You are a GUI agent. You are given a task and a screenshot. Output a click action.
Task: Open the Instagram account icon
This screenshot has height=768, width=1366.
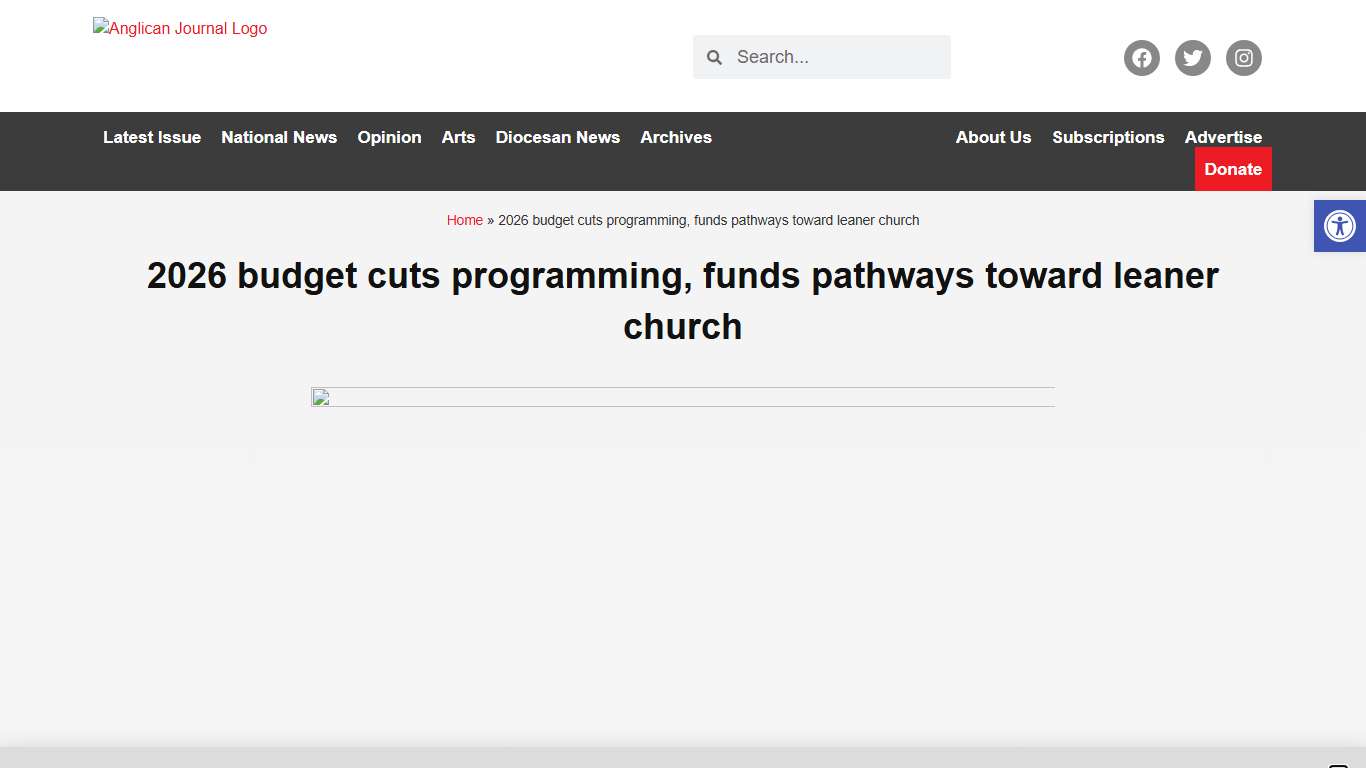tap(1243, 57)
